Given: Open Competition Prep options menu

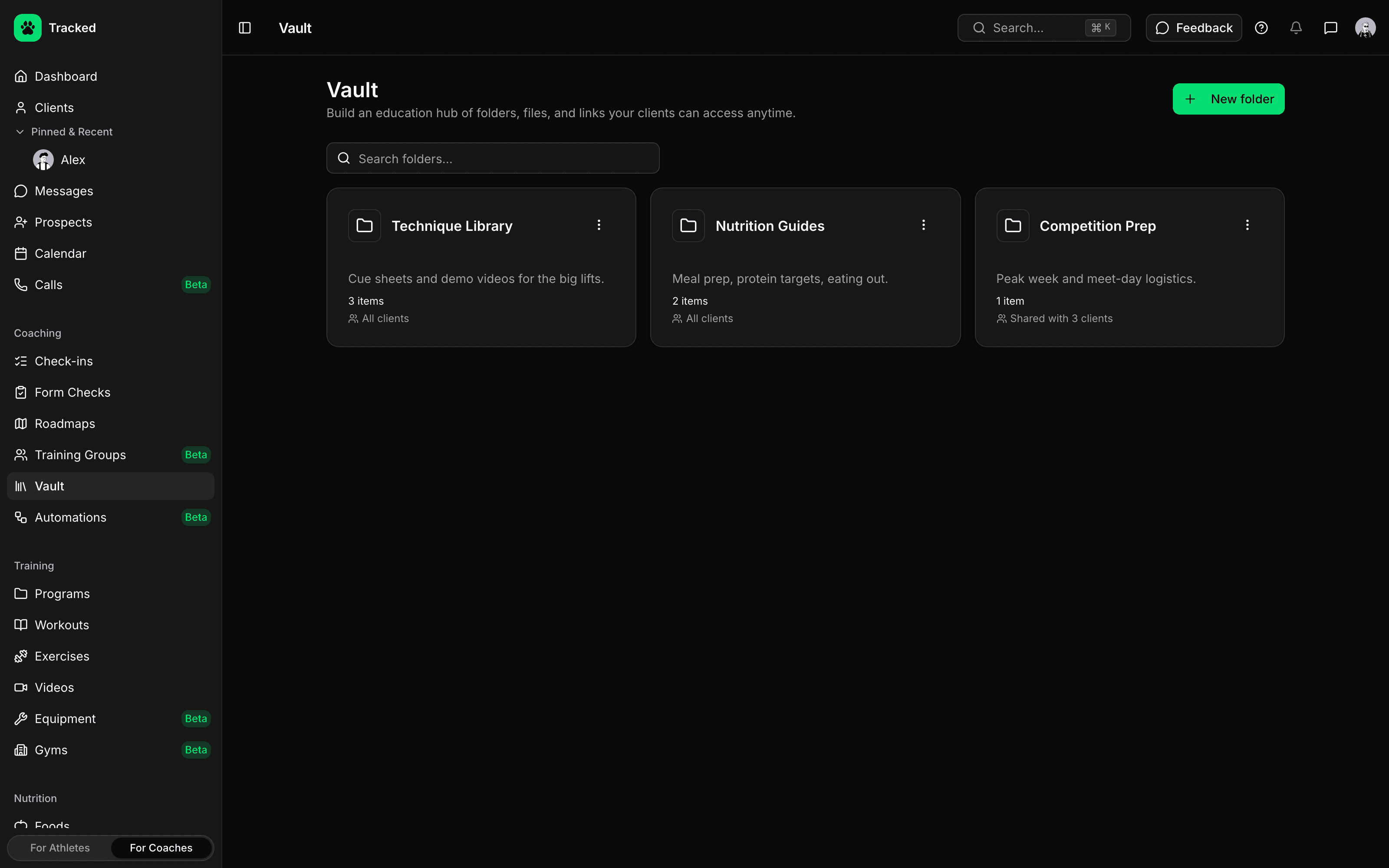Looking at the screenshot, I should pyautogui.click(x=1247, y=225).
